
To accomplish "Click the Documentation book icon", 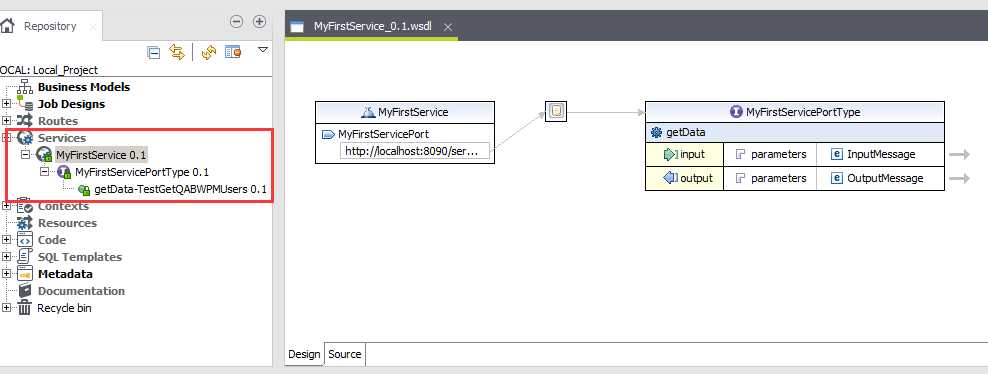I will 25,291.
